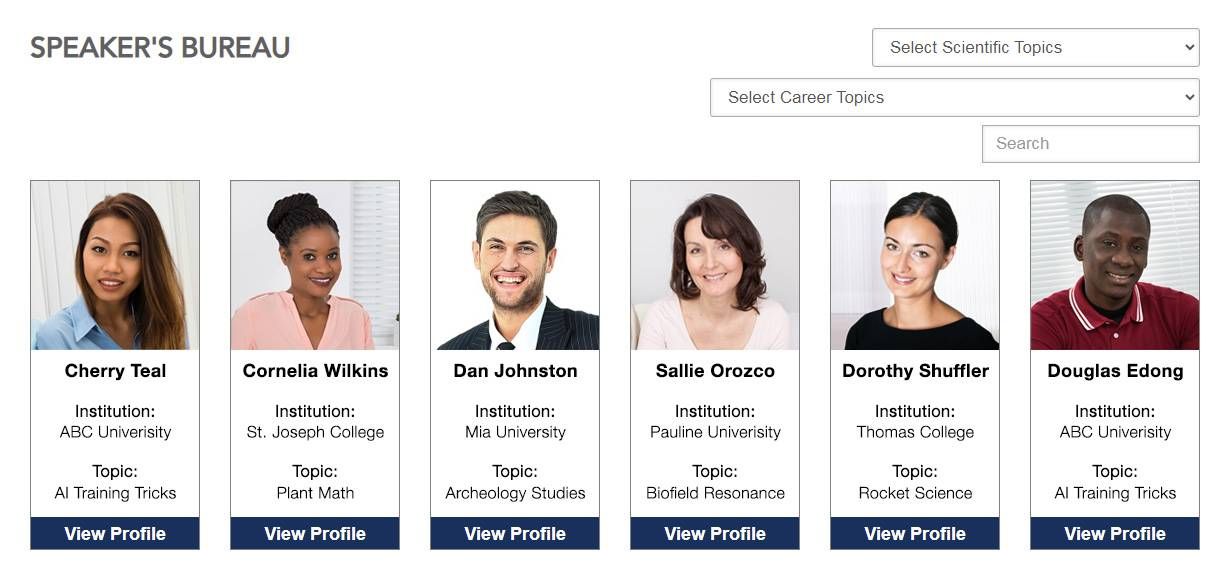Expand the Select Career Topics dropdown
The width and height of the screenshot is (1228, 578).
(x=954, y=97)
